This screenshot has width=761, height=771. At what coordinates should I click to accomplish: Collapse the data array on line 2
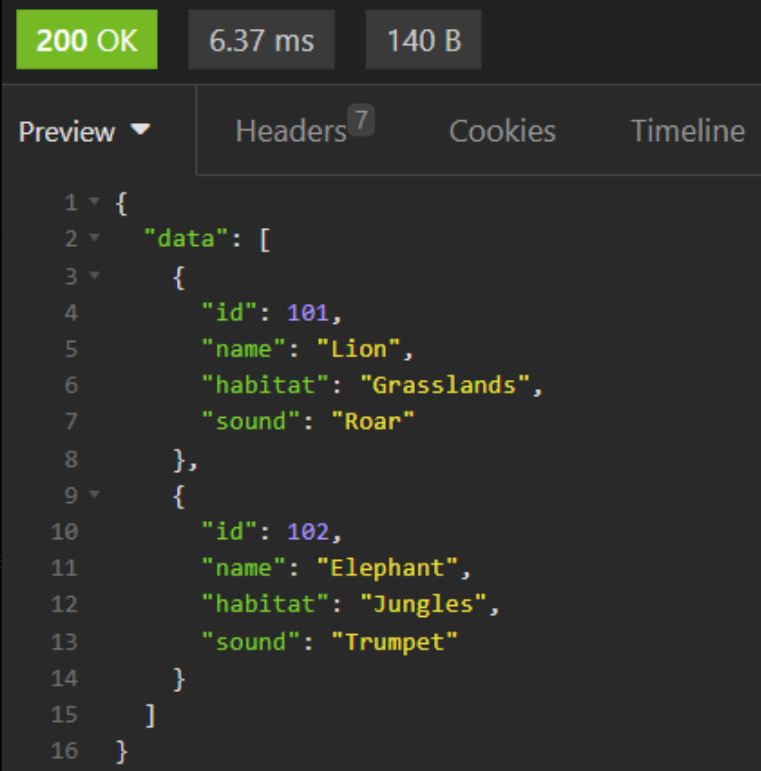(94, 238)
